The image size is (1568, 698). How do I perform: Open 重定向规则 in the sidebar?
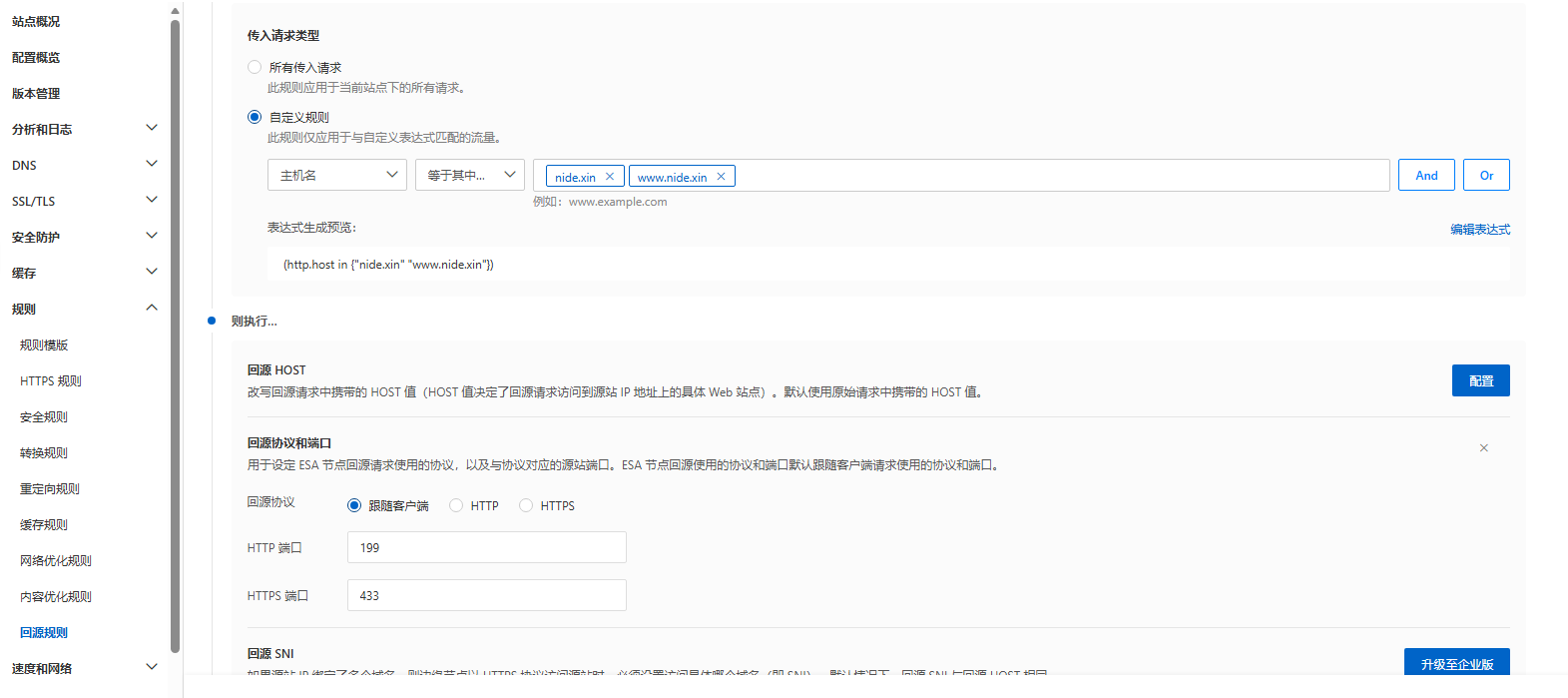pyautogui.click(x=50, y=488)
